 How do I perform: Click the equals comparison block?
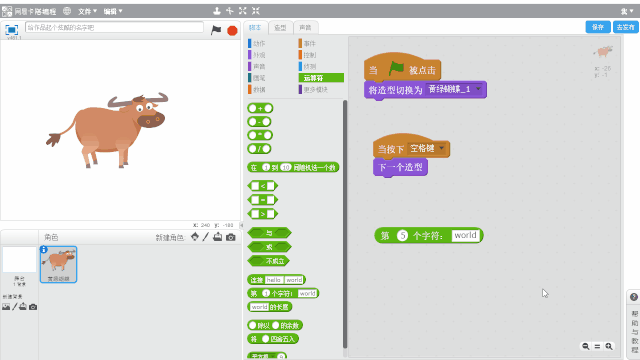(x=262, y=200)
